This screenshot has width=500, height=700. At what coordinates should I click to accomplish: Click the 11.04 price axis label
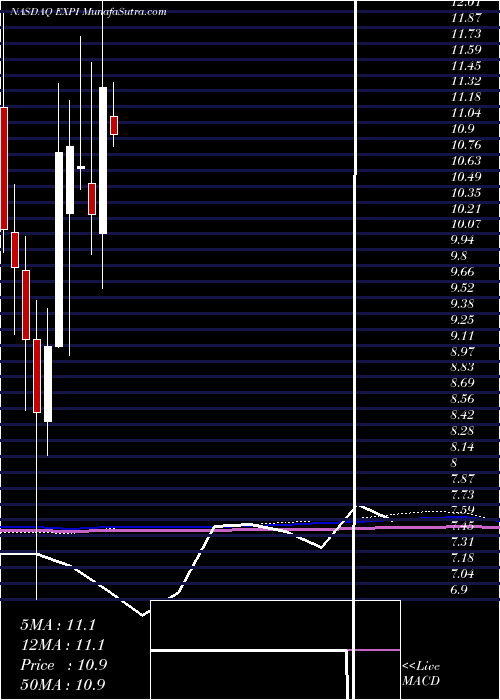pyautogui.click(x=466, y=113)
